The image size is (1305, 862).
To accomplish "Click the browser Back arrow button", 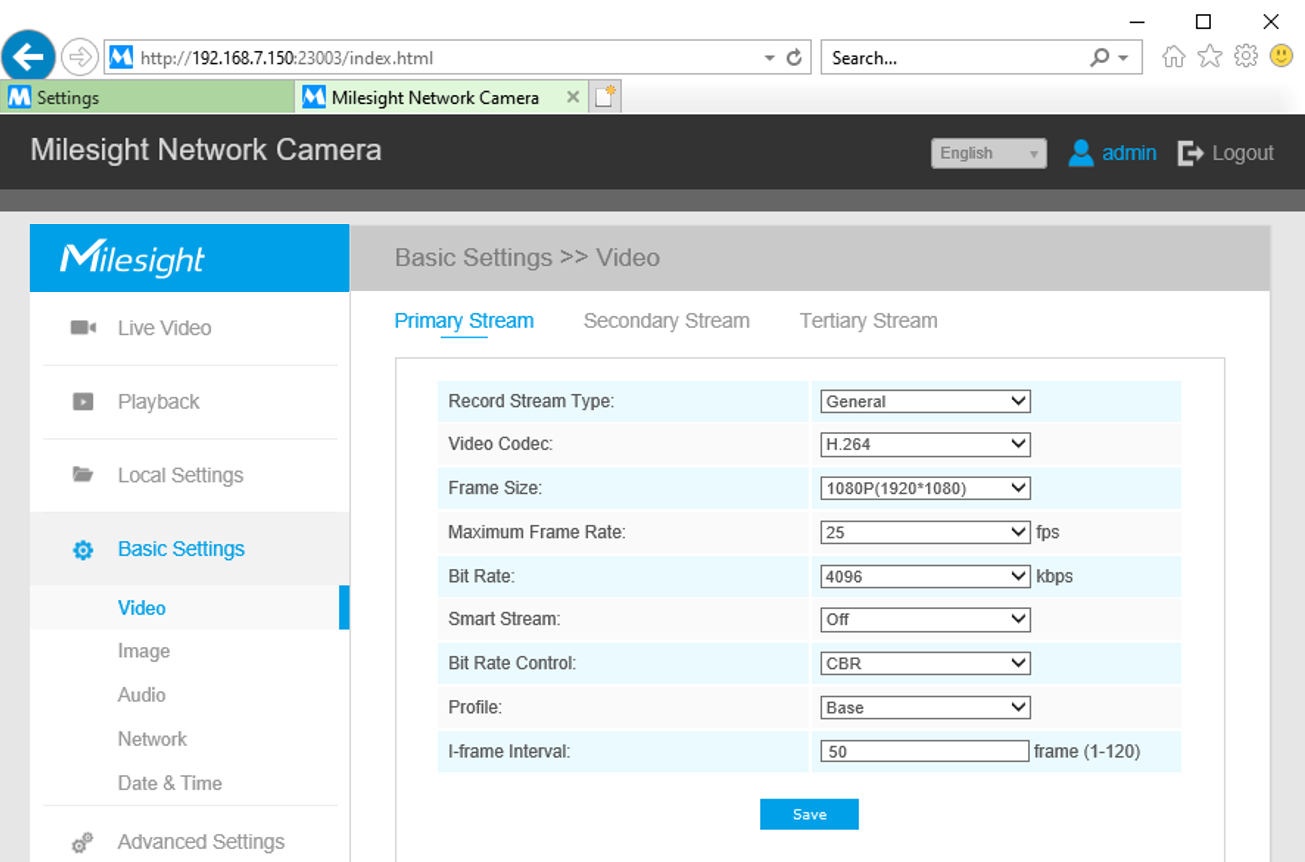I will tap(28, 57).
